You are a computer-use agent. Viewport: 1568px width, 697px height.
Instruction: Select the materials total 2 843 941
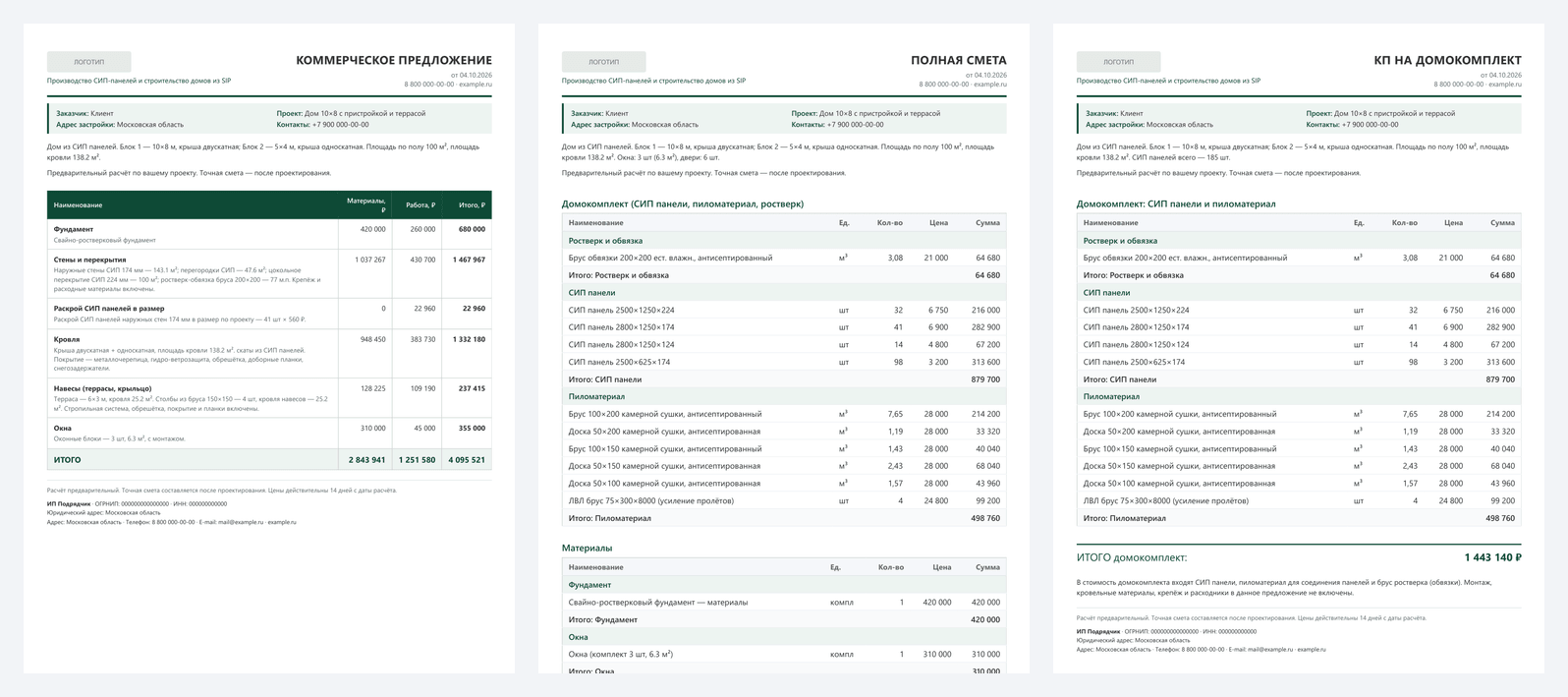366,460
